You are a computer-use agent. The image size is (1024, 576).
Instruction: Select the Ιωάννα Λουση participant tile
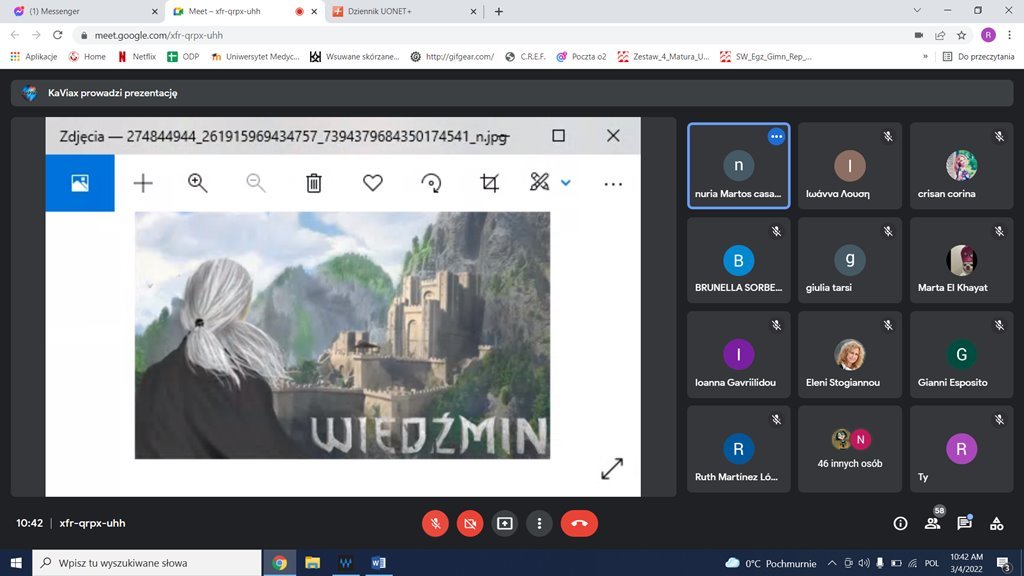850,166
